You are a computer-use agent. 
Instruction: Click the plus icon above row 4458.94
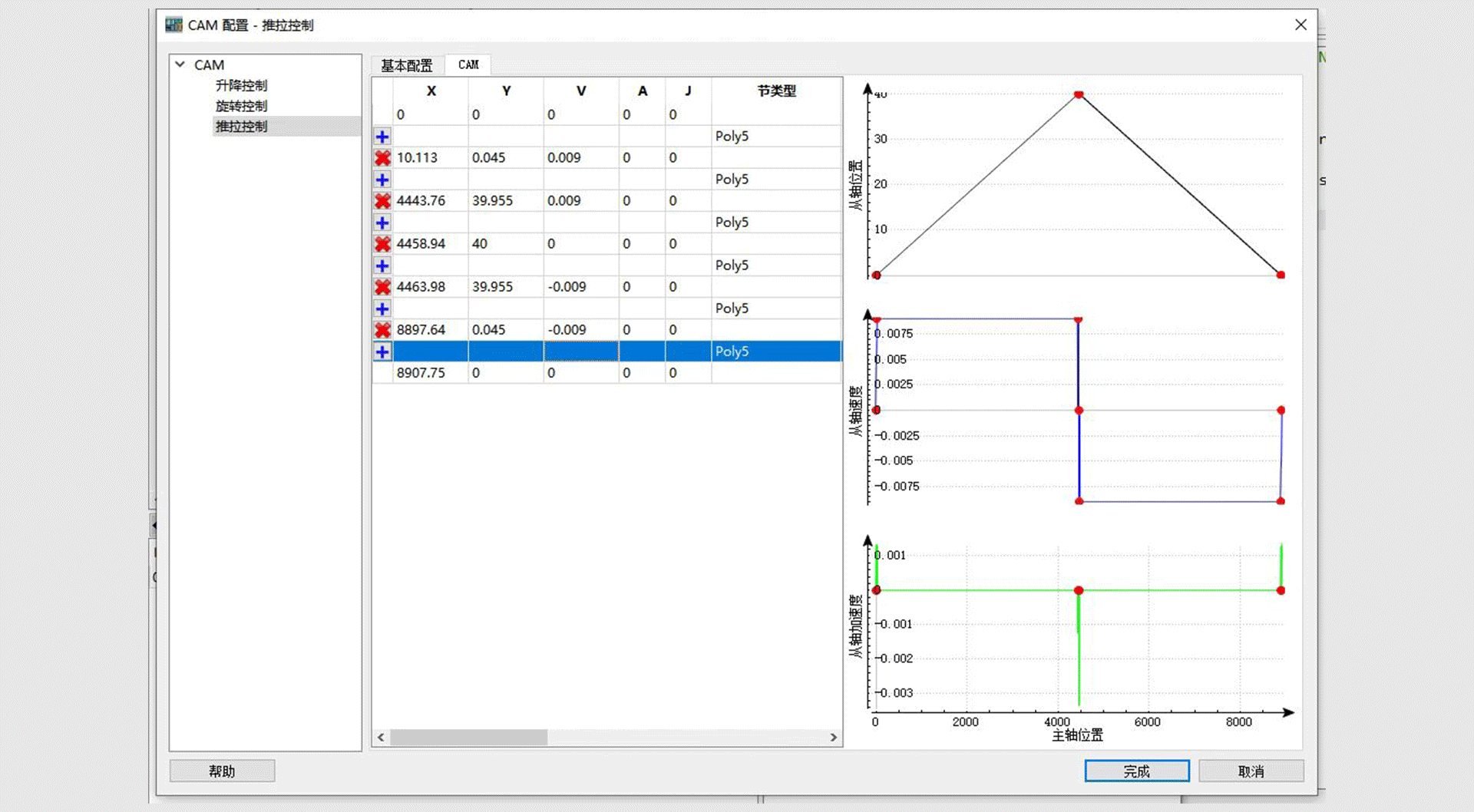(x=382, y=223)
